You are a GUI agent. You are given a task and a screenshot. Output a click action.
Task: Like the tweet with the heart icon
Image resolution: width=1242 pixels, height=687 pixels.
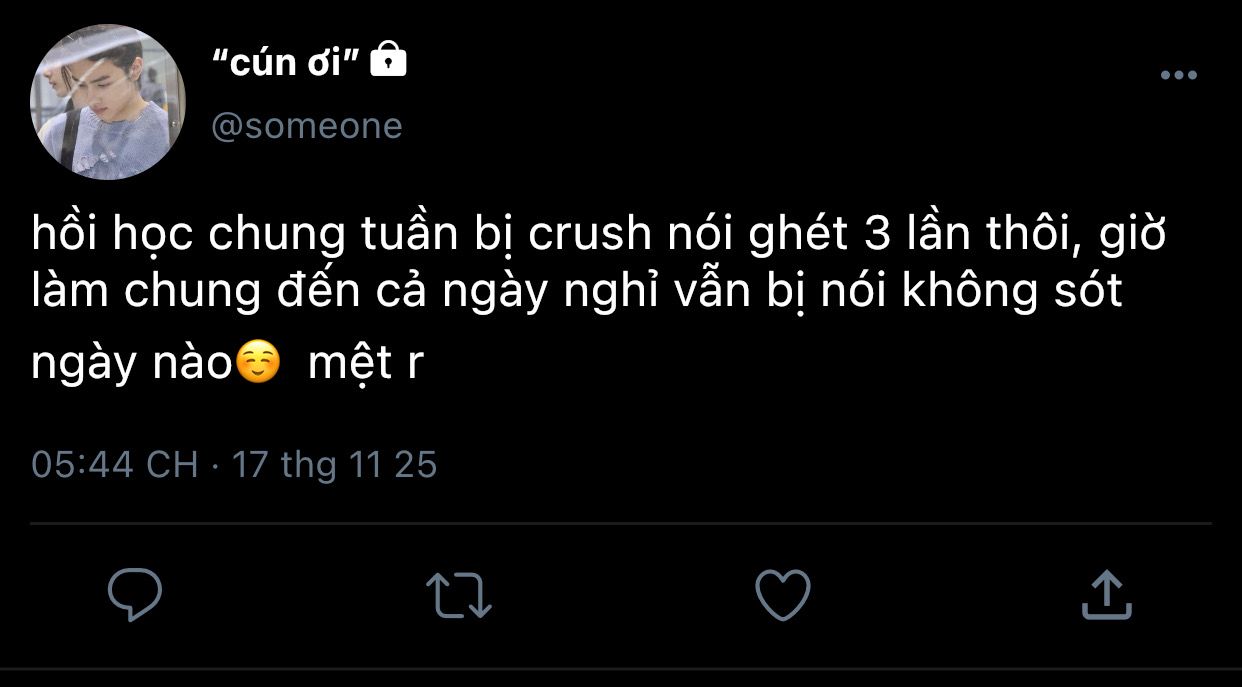782,595
